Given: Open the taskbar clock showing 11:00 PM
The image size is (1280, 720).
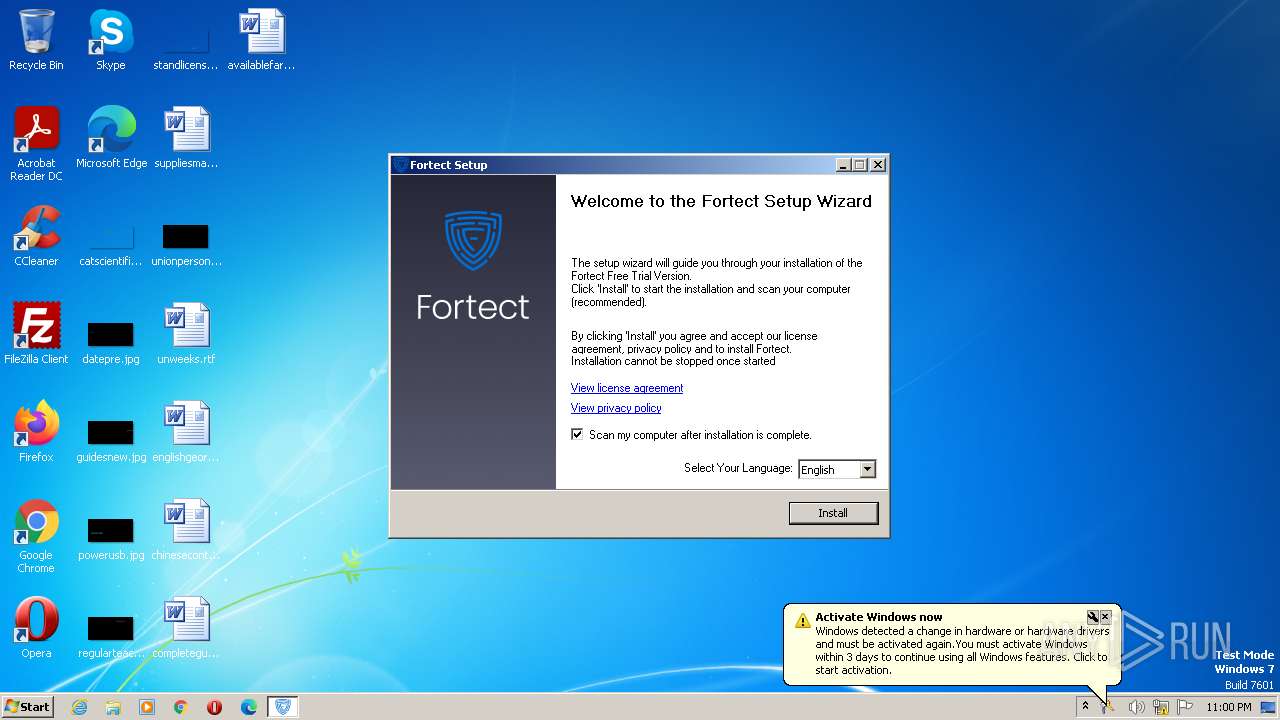Looking at the screenshot, I should [x=1228, y=707].
